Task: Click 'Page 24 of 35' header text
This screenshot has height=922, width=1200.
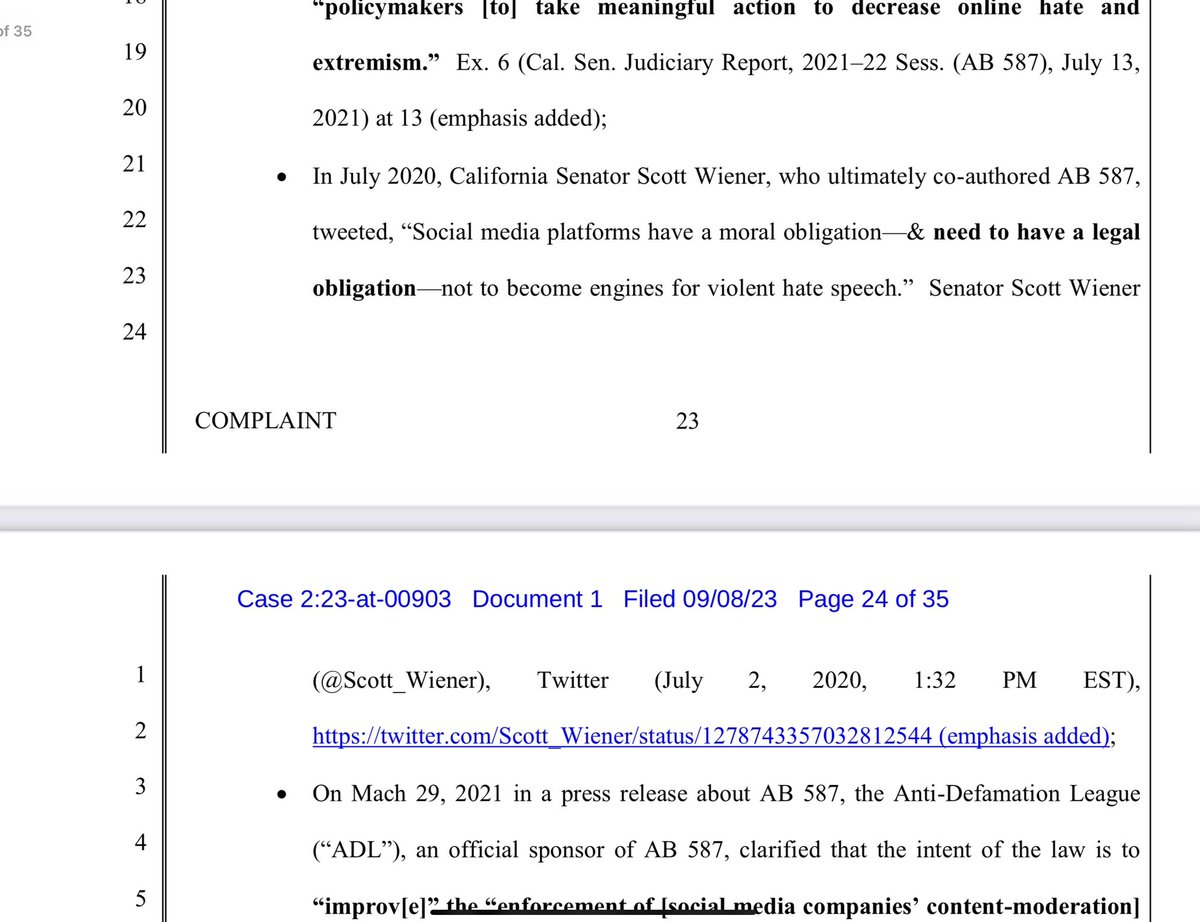Action: 873,600
